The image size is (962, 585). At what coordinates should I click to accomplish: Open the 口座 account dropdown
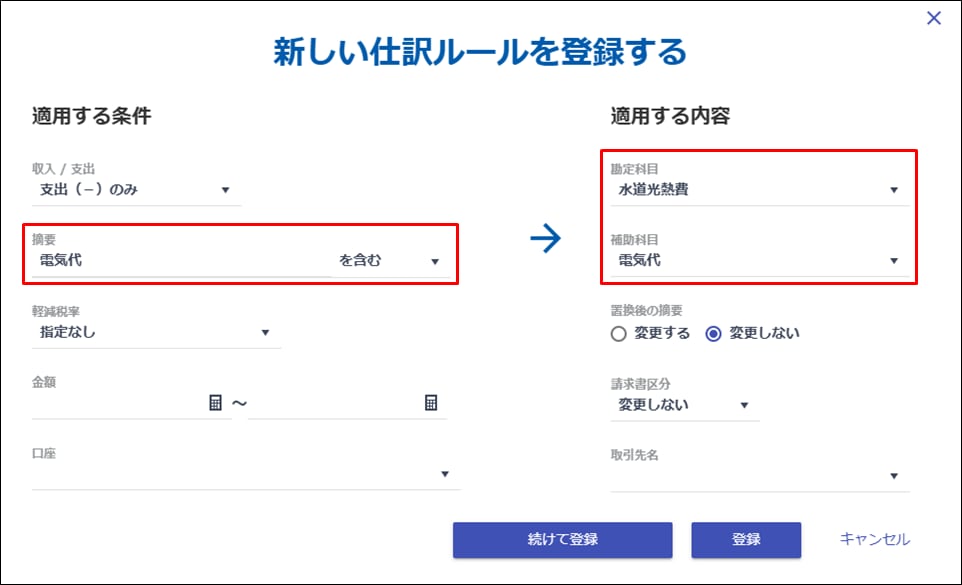(x=245, y=474)
